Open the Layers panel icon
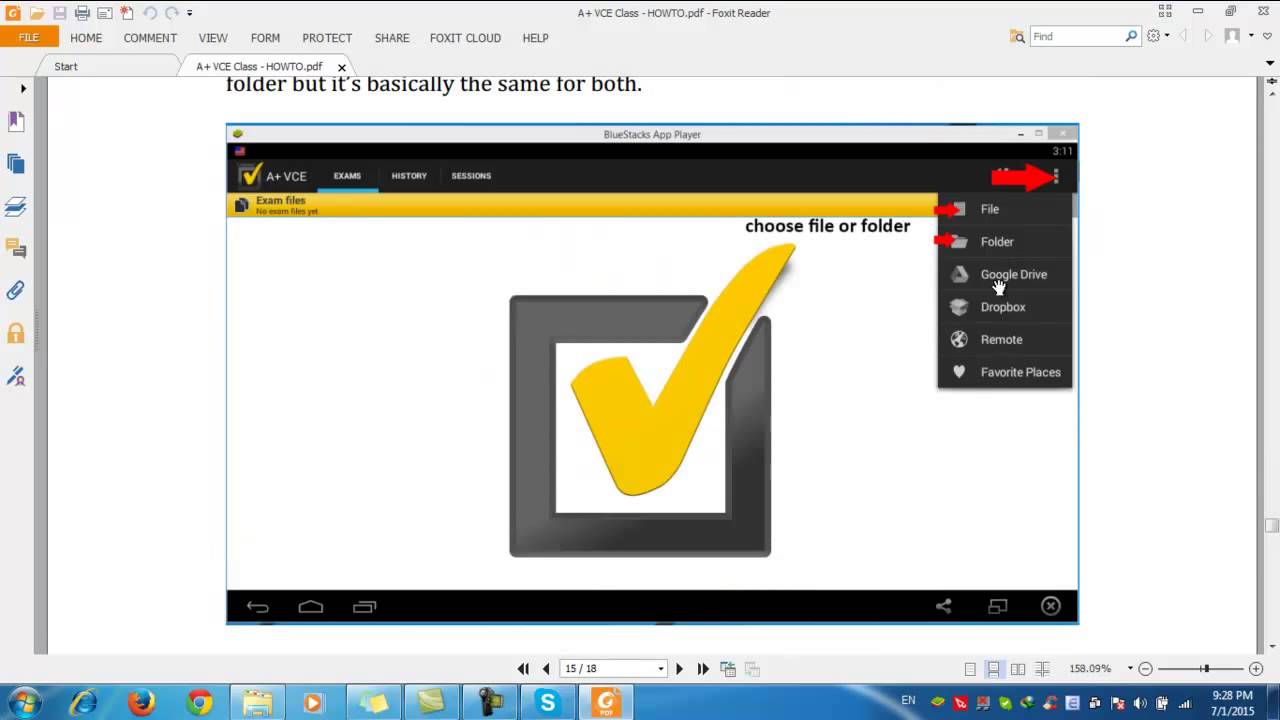This screenshot has height=720, width=1280. tap(16, 207)
